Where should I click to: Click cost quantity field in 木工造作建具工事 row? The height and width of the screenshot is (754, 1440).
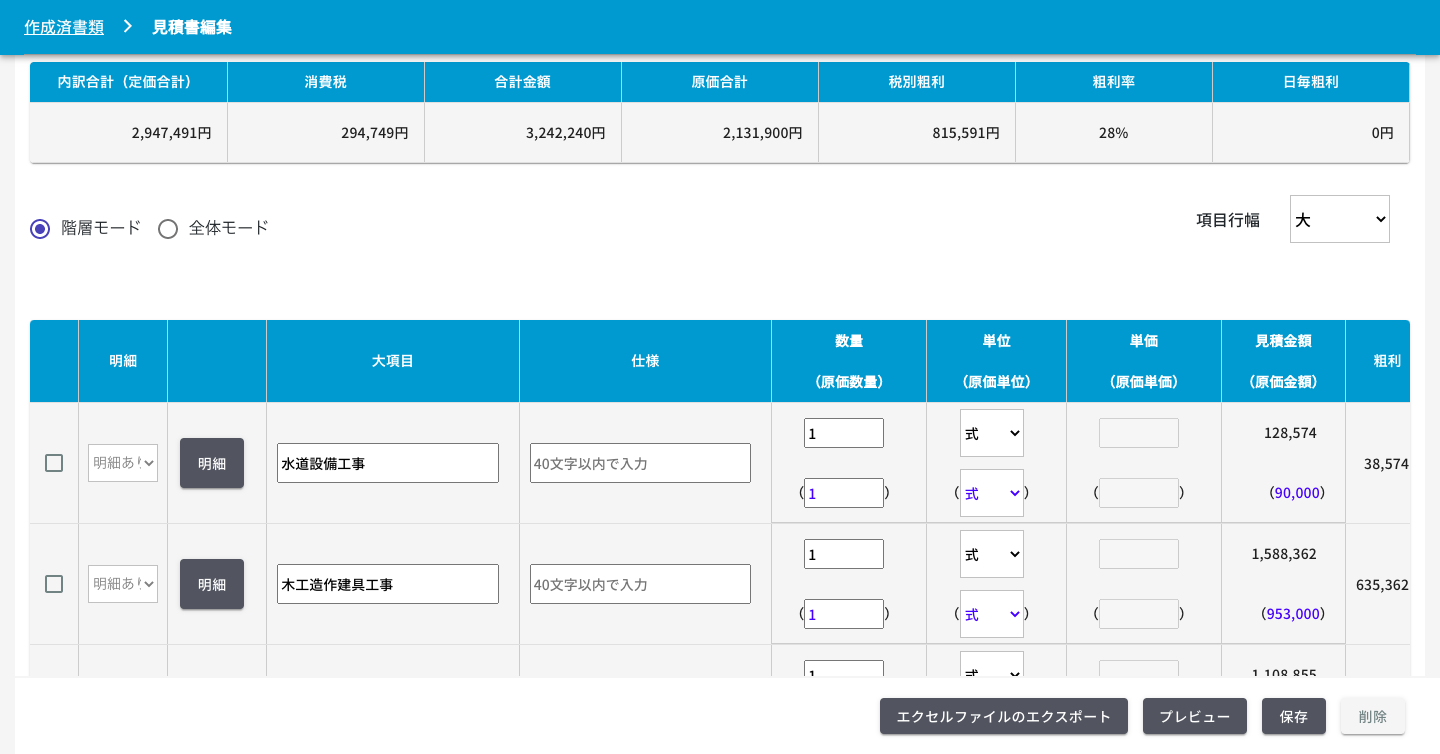844,614
